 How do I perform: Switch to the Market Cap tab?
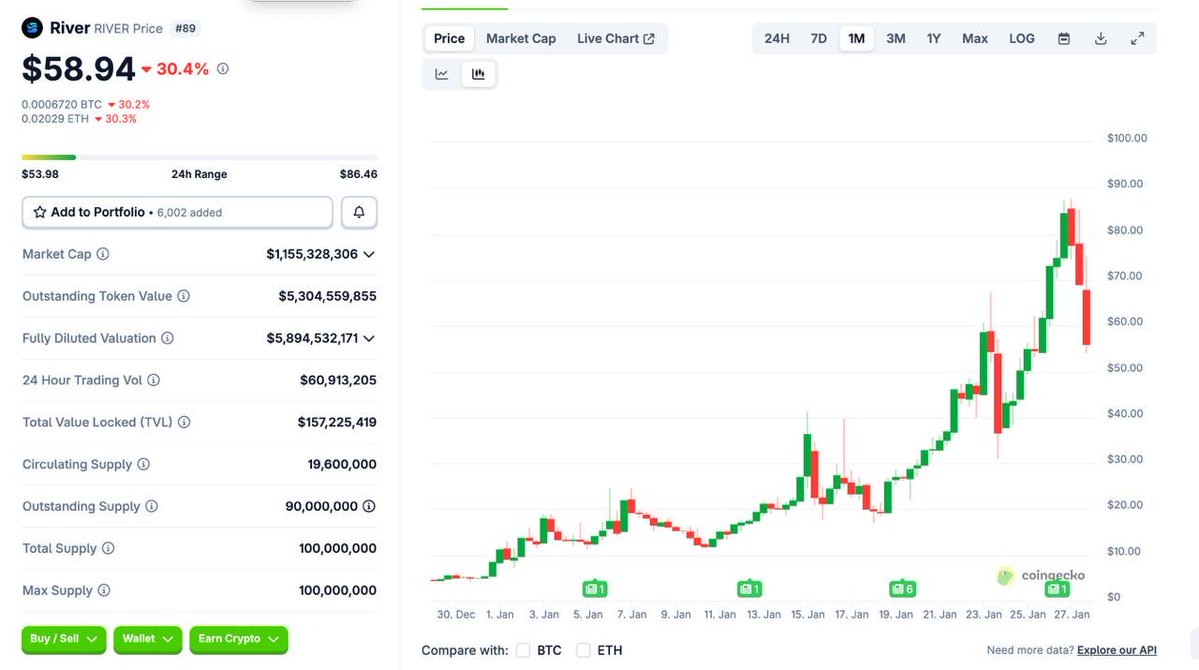coord(521,39)
